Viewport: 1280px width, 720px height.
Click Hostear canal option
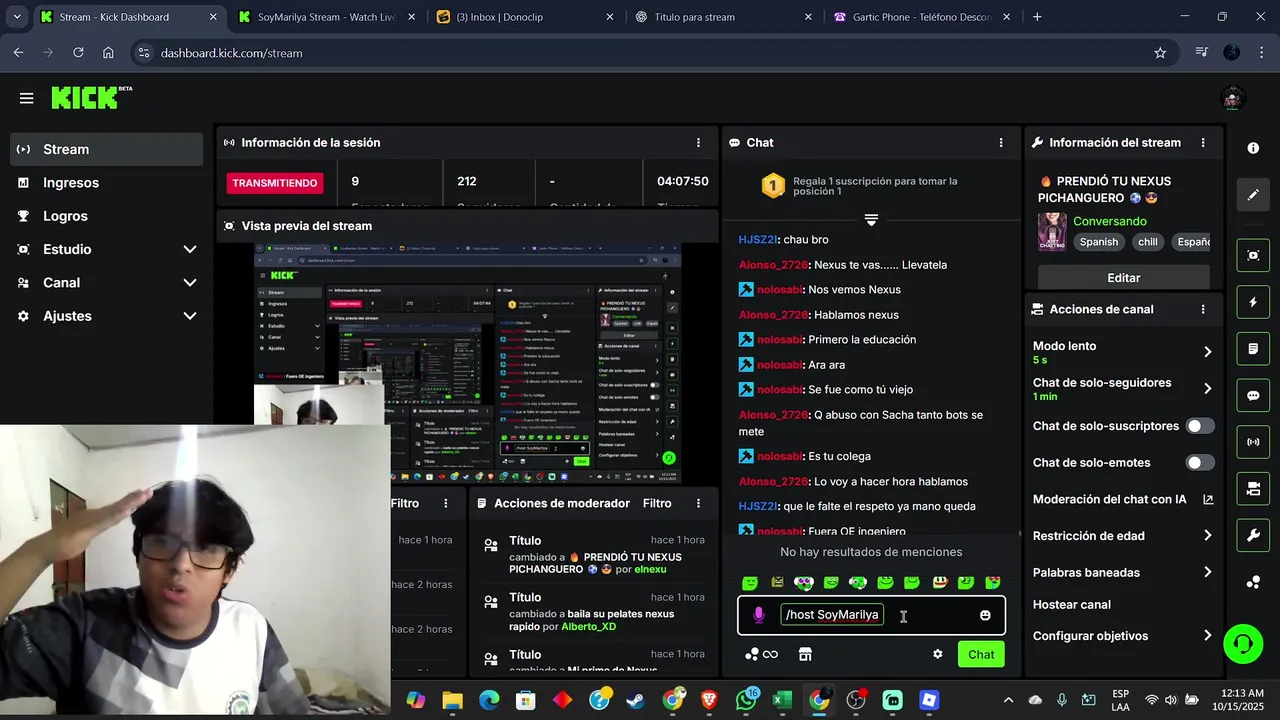point(1072,605)
